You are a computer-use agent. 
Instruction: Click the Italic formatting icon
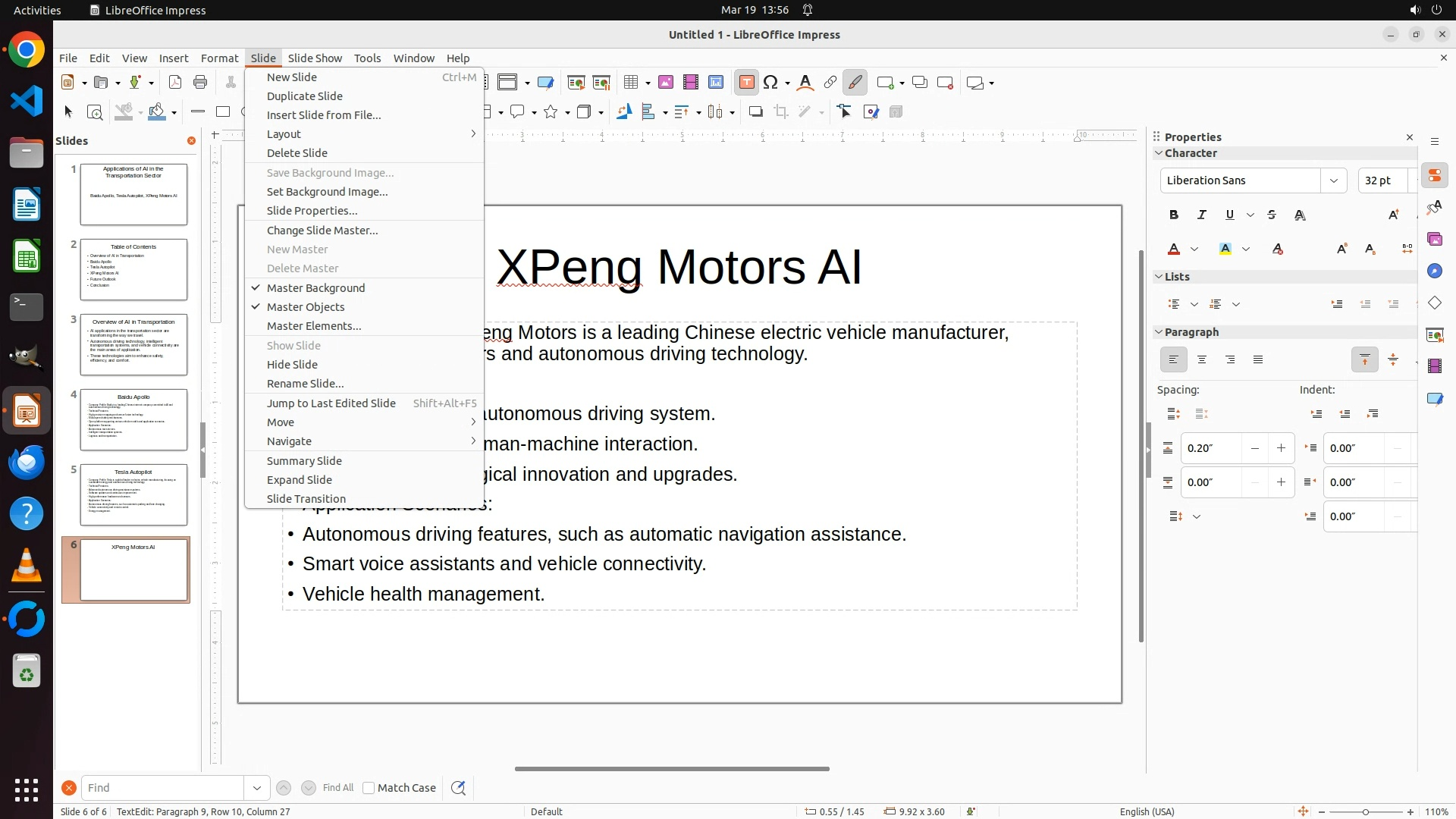[1202, 215]
